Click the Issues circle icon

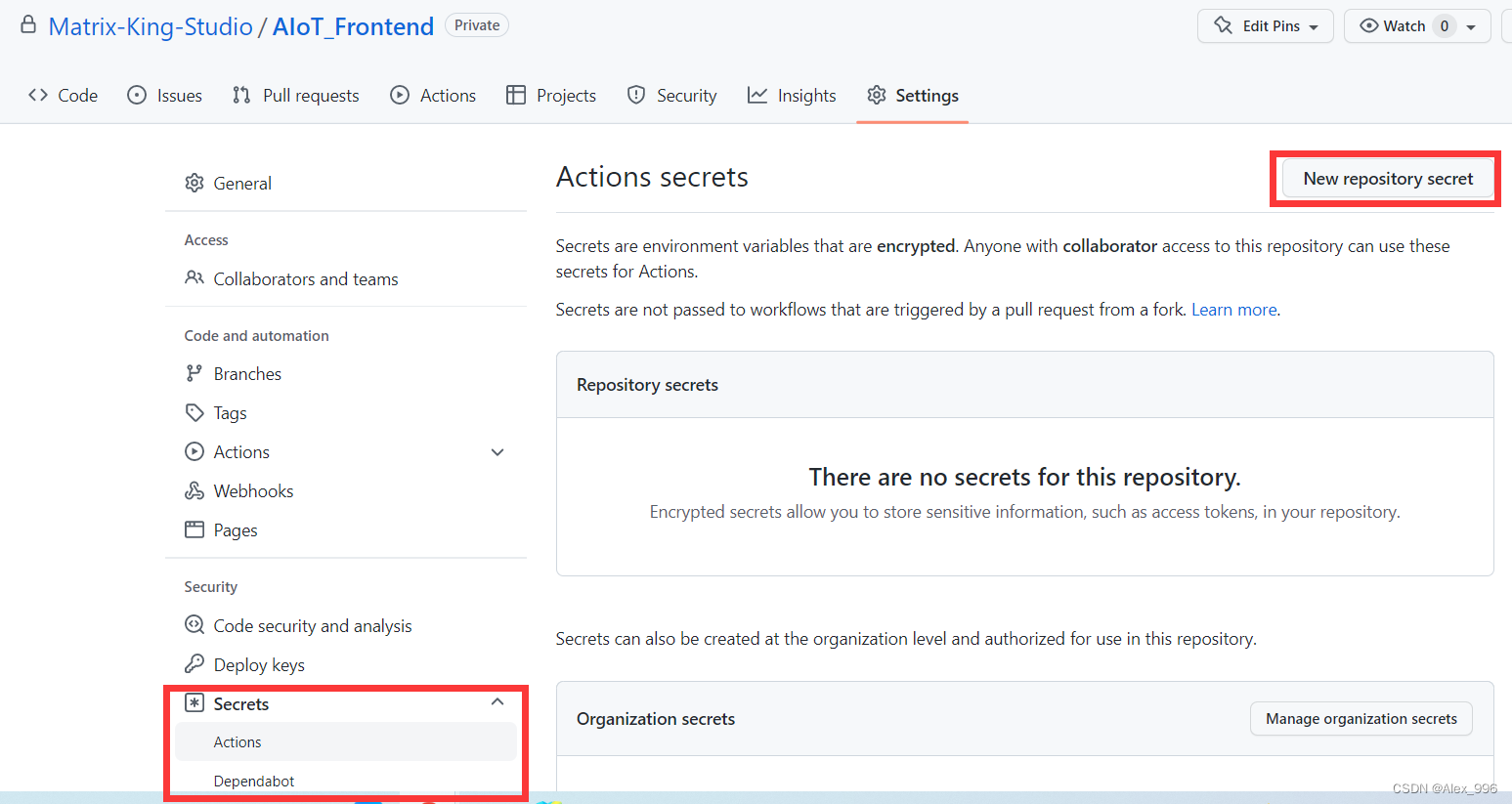[137, 95]
